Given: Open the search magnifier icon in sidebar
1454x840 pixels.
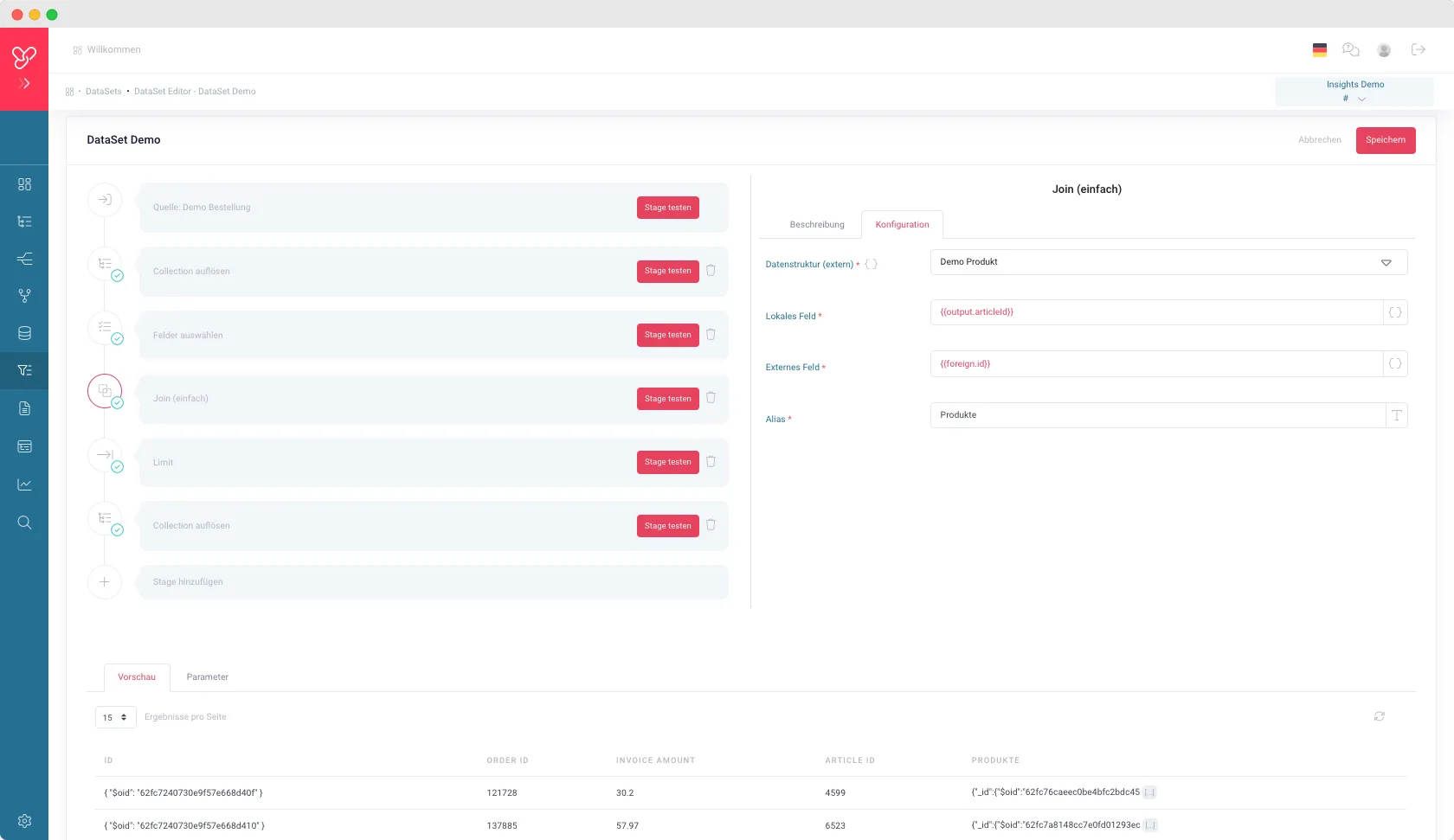Looking at the screenshot, I should click(x=24, y=523).
